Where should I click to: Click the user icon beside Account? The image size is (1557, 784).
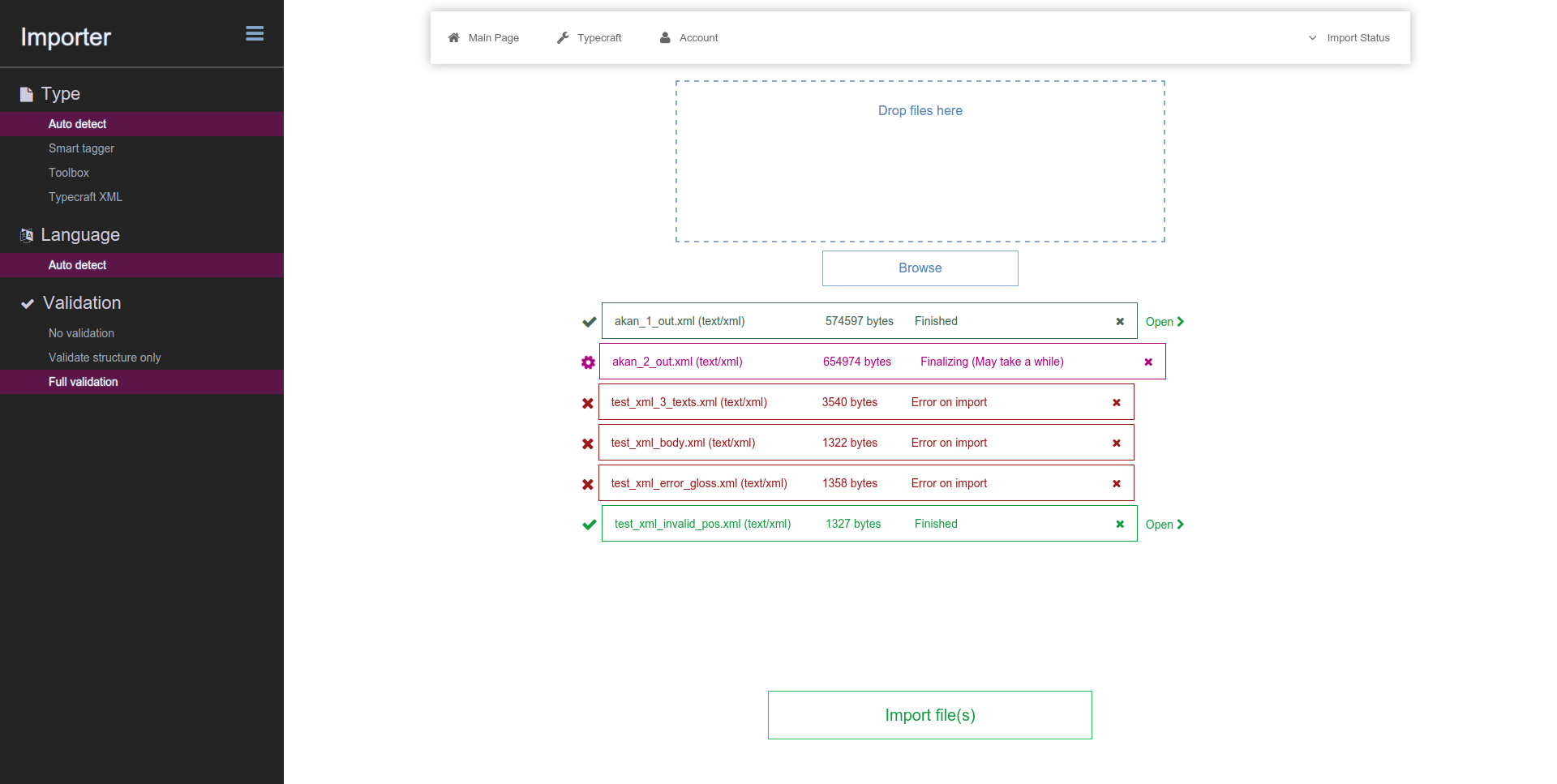665,37
